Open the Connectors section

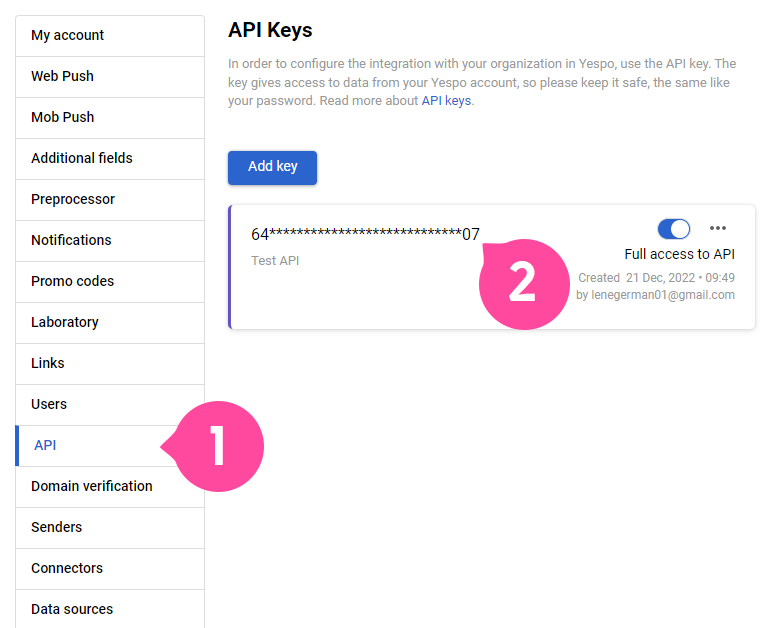[109, 568]
